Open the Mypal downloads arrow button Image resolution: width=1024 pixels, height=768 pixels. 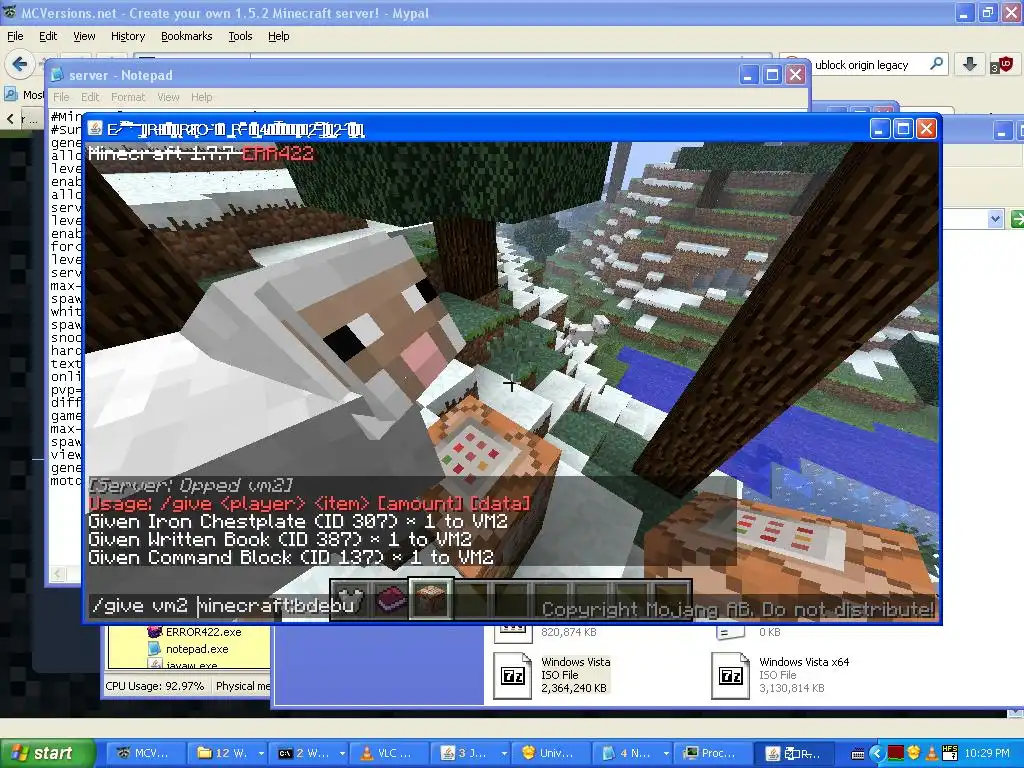click(x=970, y=64)
